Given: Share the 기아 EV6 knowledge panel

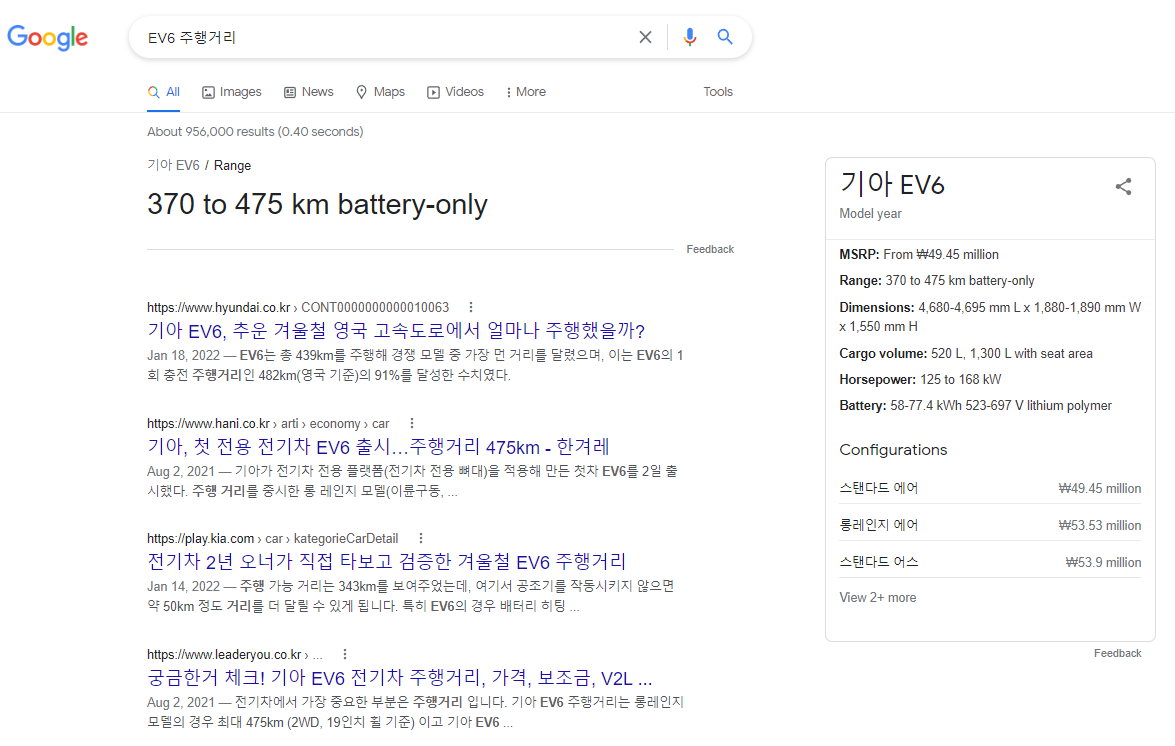Looking at the screenshot, I should (x=1123, y=185).
